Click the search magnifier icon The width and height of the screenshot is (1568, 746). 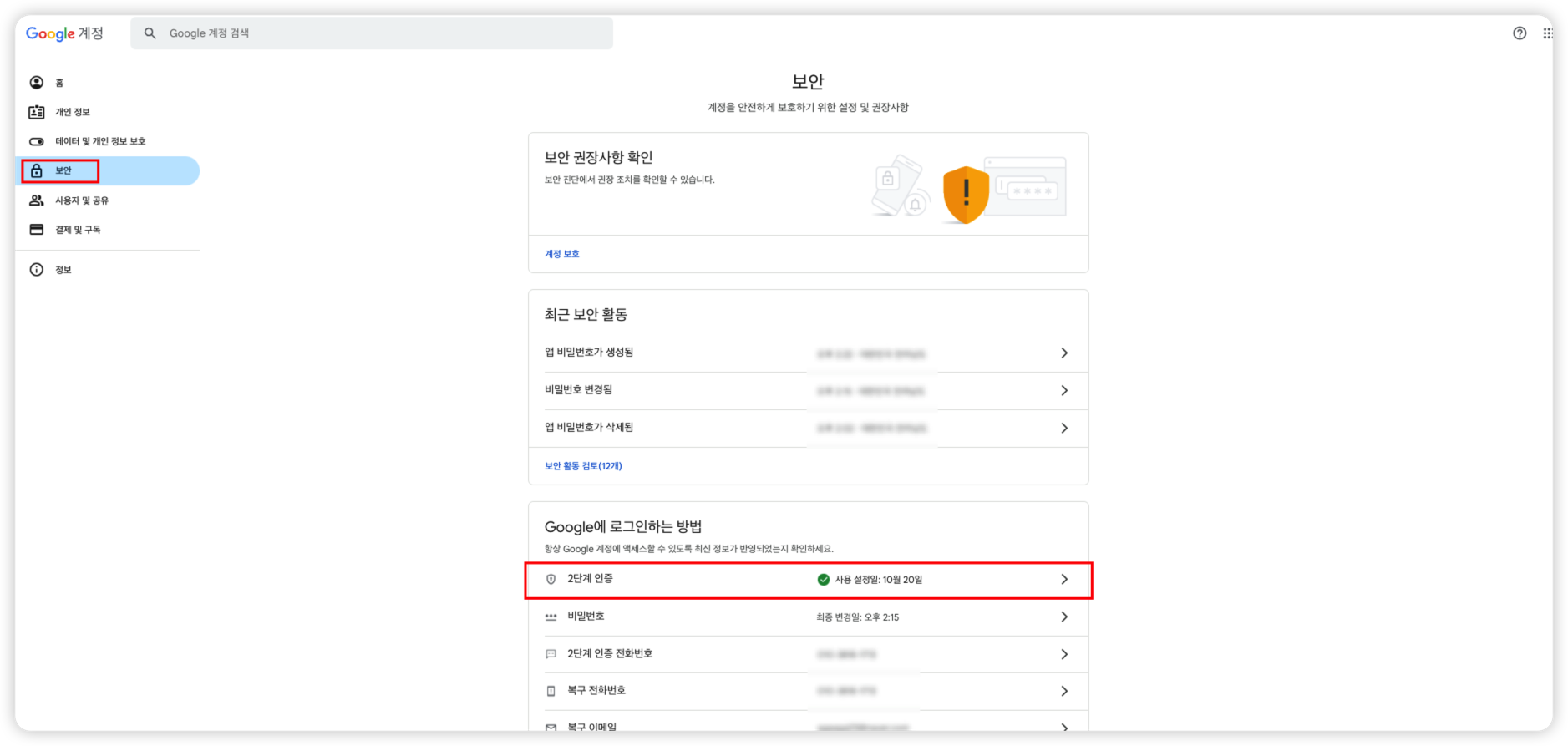150,33
